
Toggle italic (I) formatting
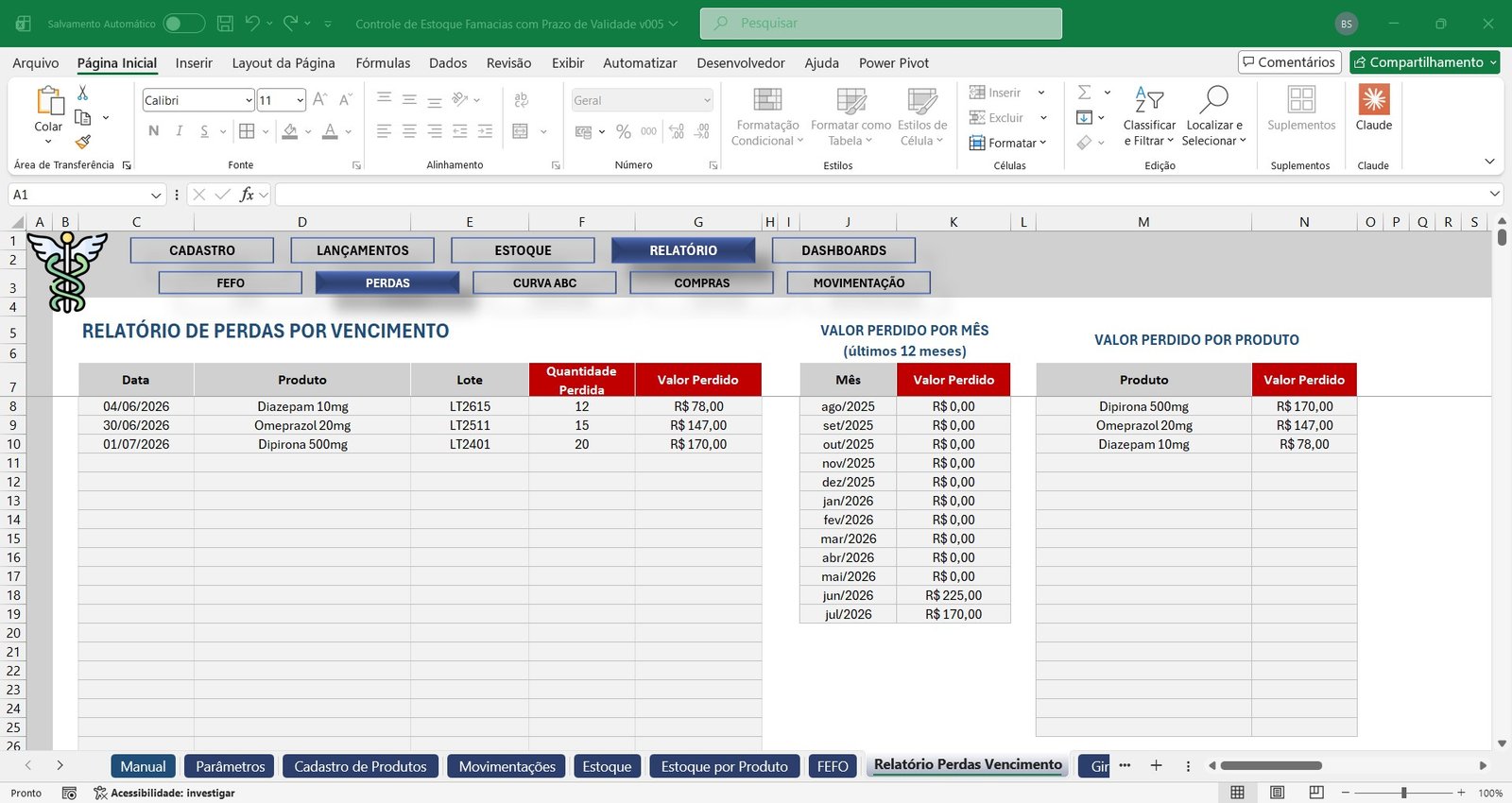(179, 131)
